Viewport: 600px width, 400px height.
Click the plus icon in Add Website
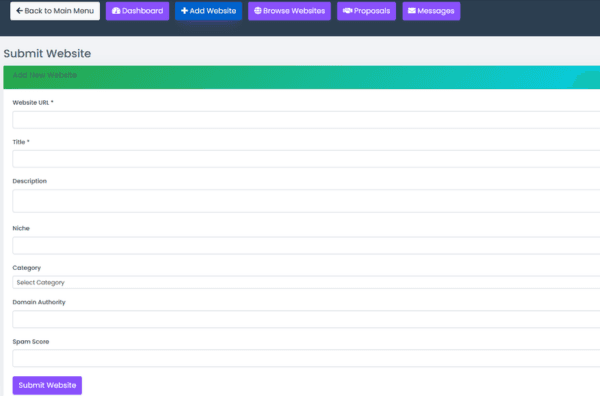tap(184, 11)
